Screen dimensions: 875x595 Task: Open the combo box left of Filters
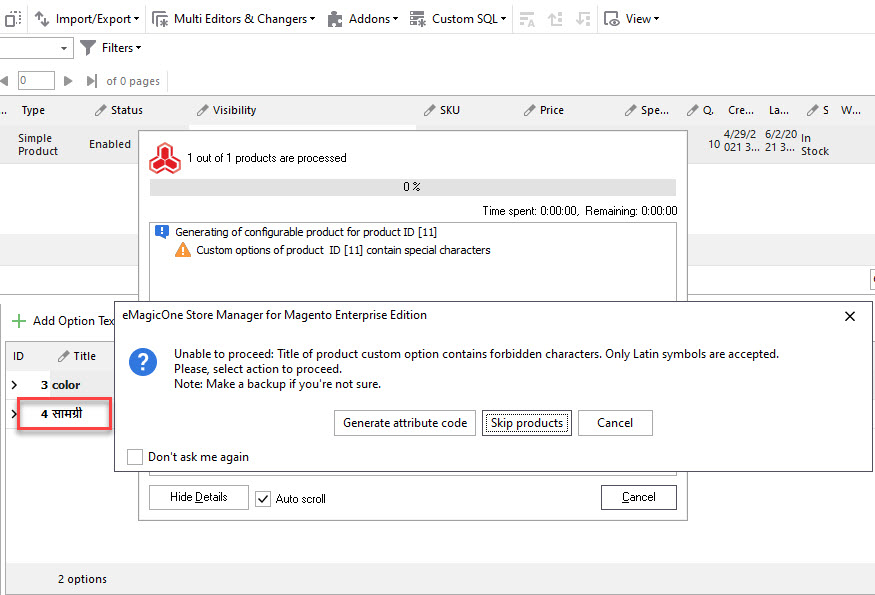click(37, 48)
